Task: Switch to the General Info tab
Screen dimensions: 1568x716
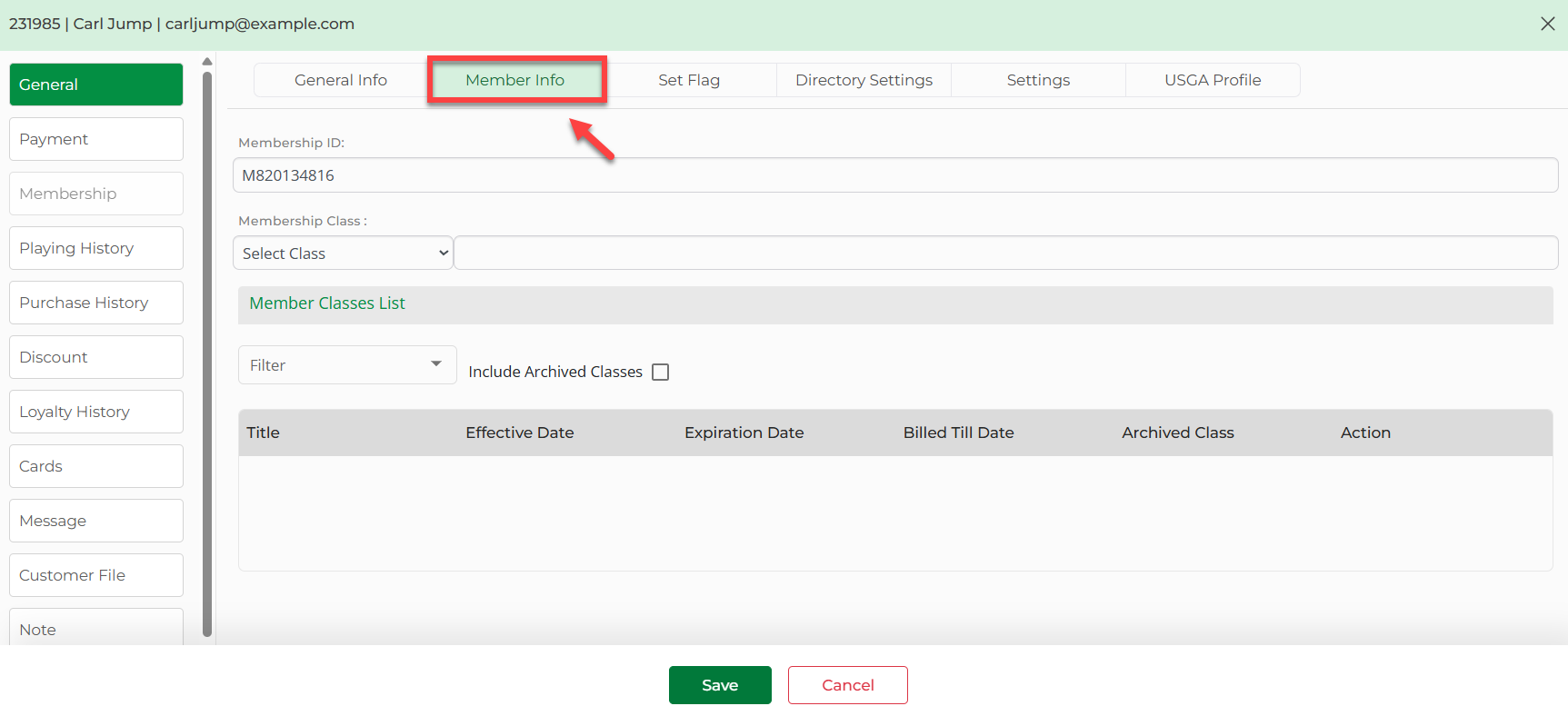Action: click(341, 80)
